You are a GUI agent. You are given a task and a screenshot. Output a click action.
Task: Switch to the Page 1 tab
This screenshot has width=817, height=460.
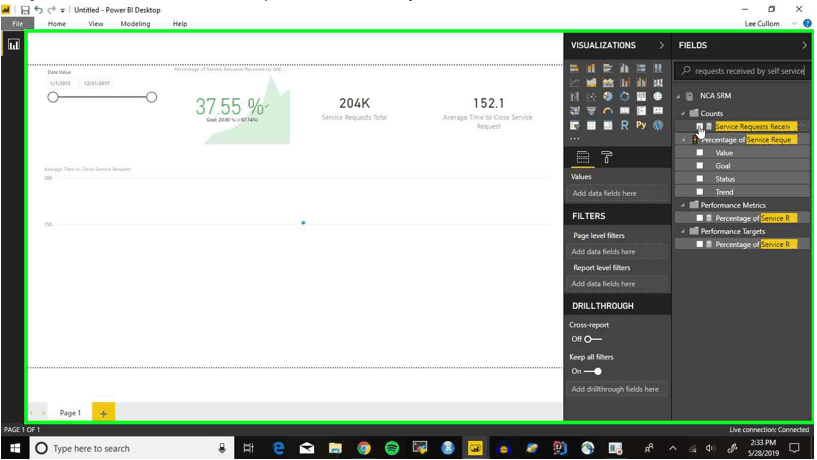point(70,413)
